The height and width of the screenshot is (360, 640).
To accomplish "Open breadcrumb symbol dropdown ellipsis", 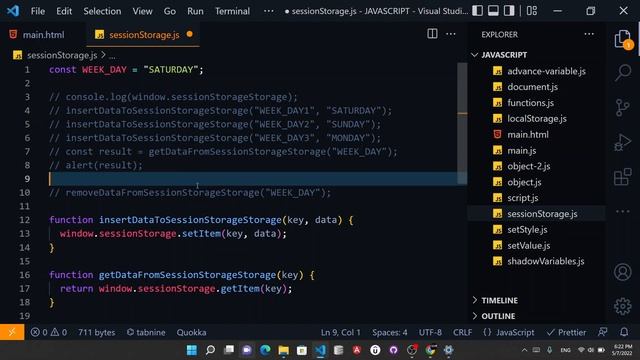I will point(112,56).
